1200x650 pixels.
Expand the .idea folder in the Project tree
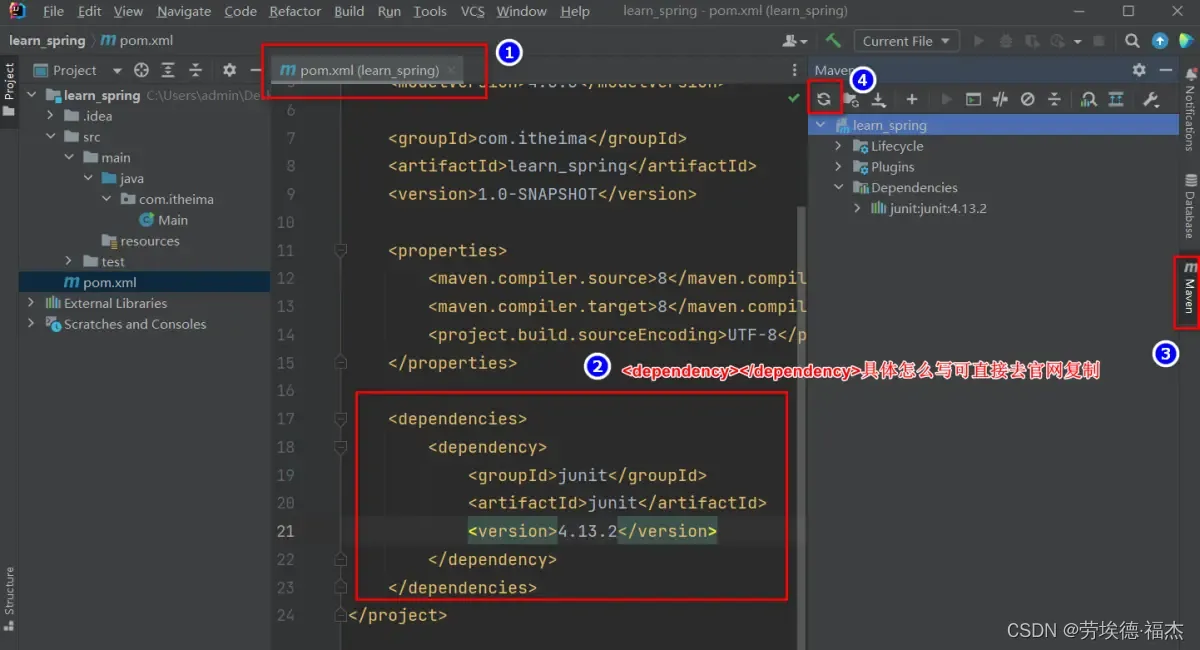point(49,116)
